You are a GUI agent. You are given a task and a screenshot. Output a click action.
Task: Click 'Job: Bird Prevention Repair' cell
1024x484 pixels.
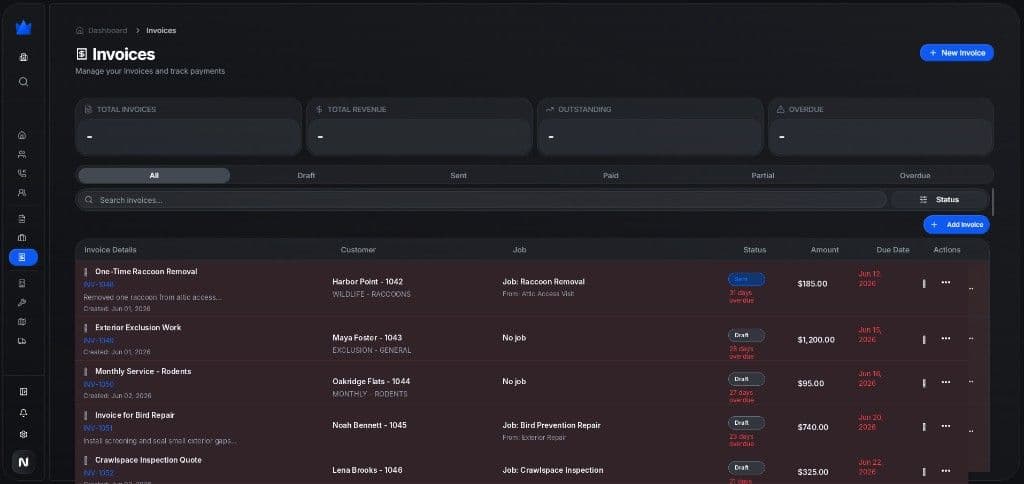coord(551,425)
